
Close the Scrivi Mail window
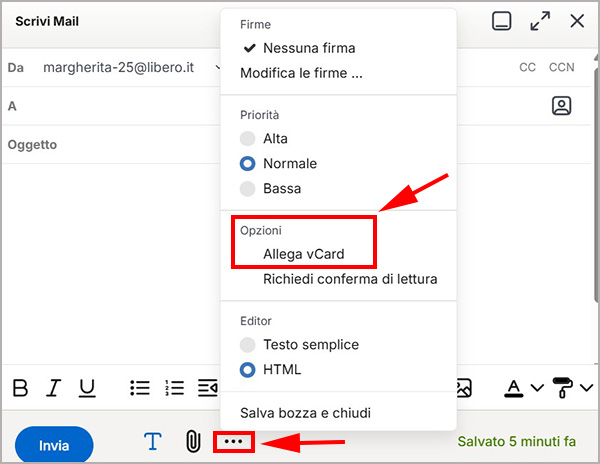coord(577,21)
